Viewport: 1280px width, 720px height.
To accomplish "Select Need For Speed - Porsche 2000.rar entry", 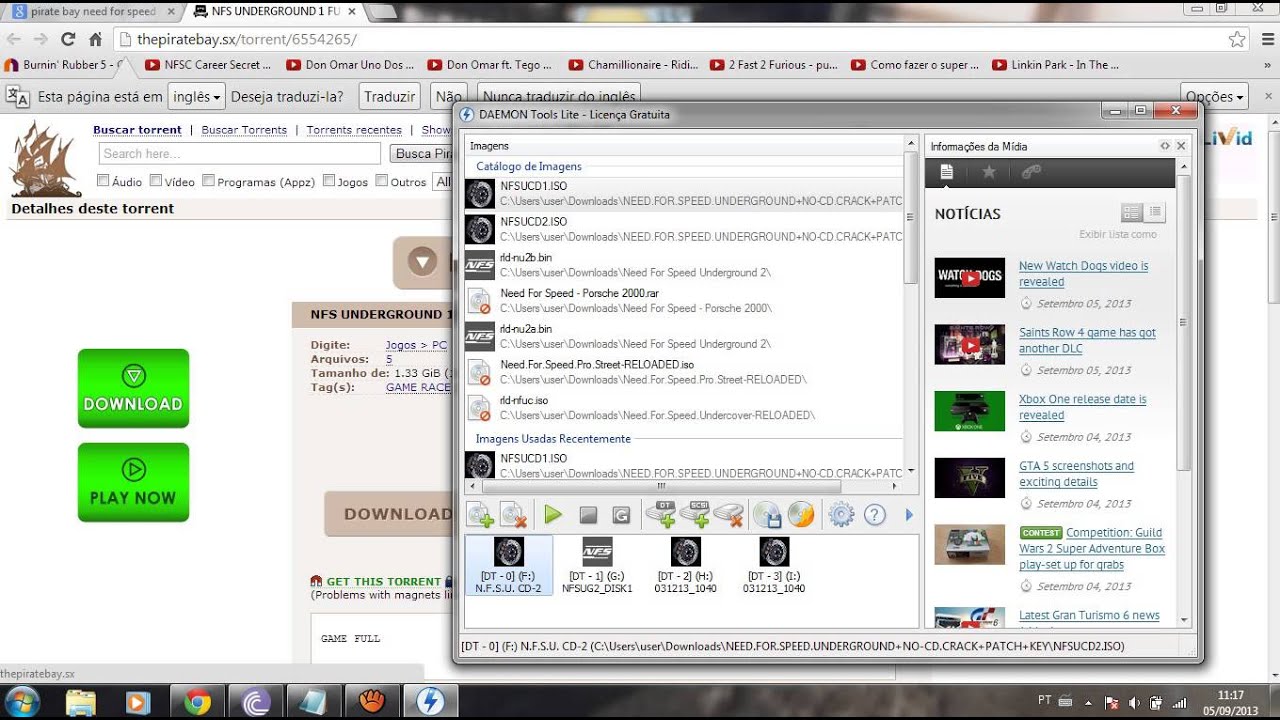I will coord(684,301).
